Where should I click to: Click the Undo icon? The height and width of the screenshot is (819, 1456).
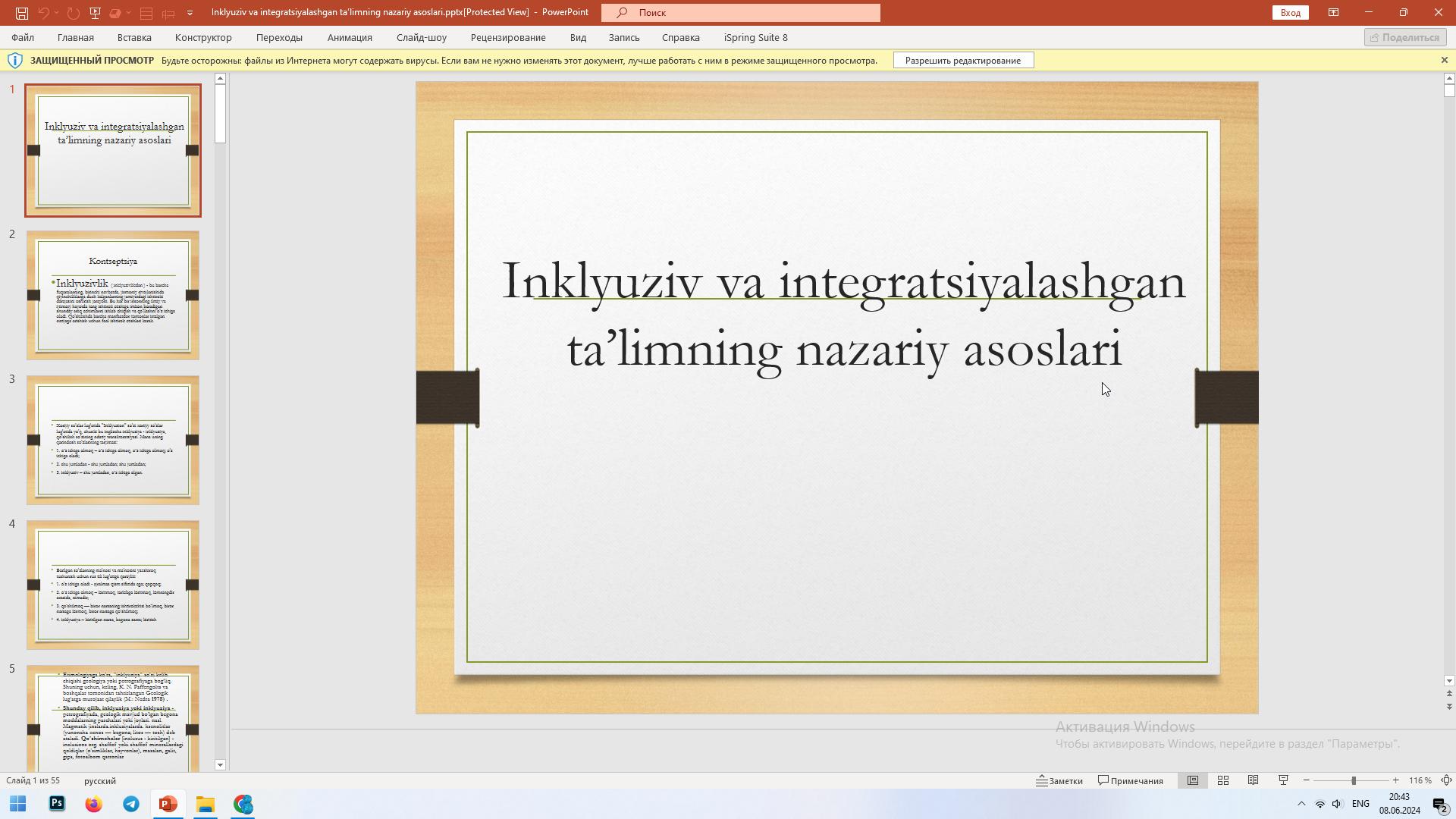(45, 12)
